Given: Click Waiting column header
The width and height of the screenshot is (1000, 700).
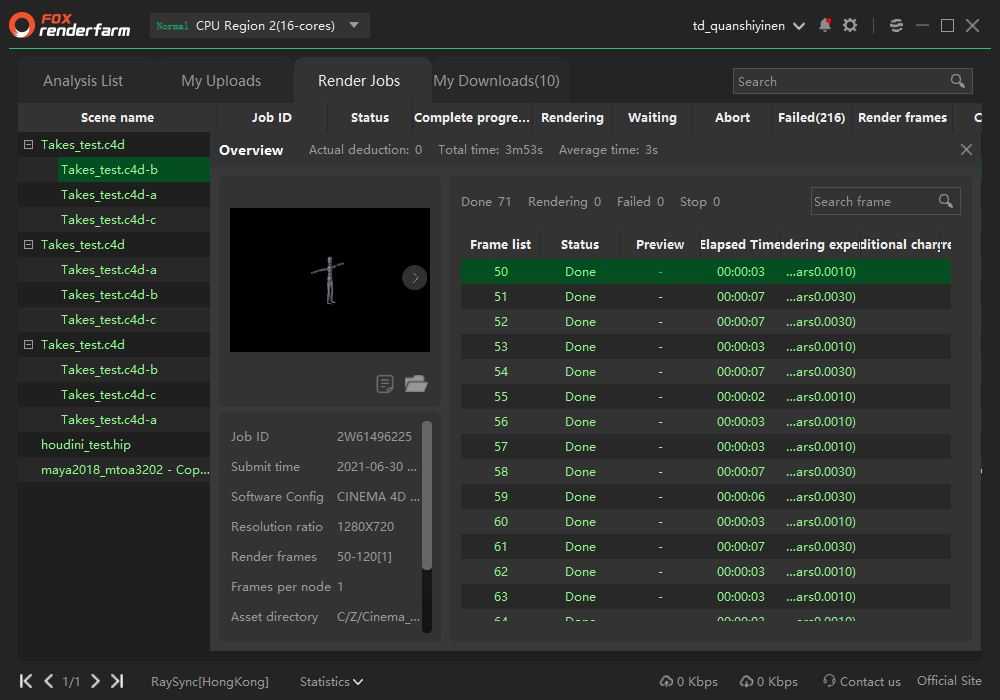Looking at the screenshot, I should tap(652, 117).
